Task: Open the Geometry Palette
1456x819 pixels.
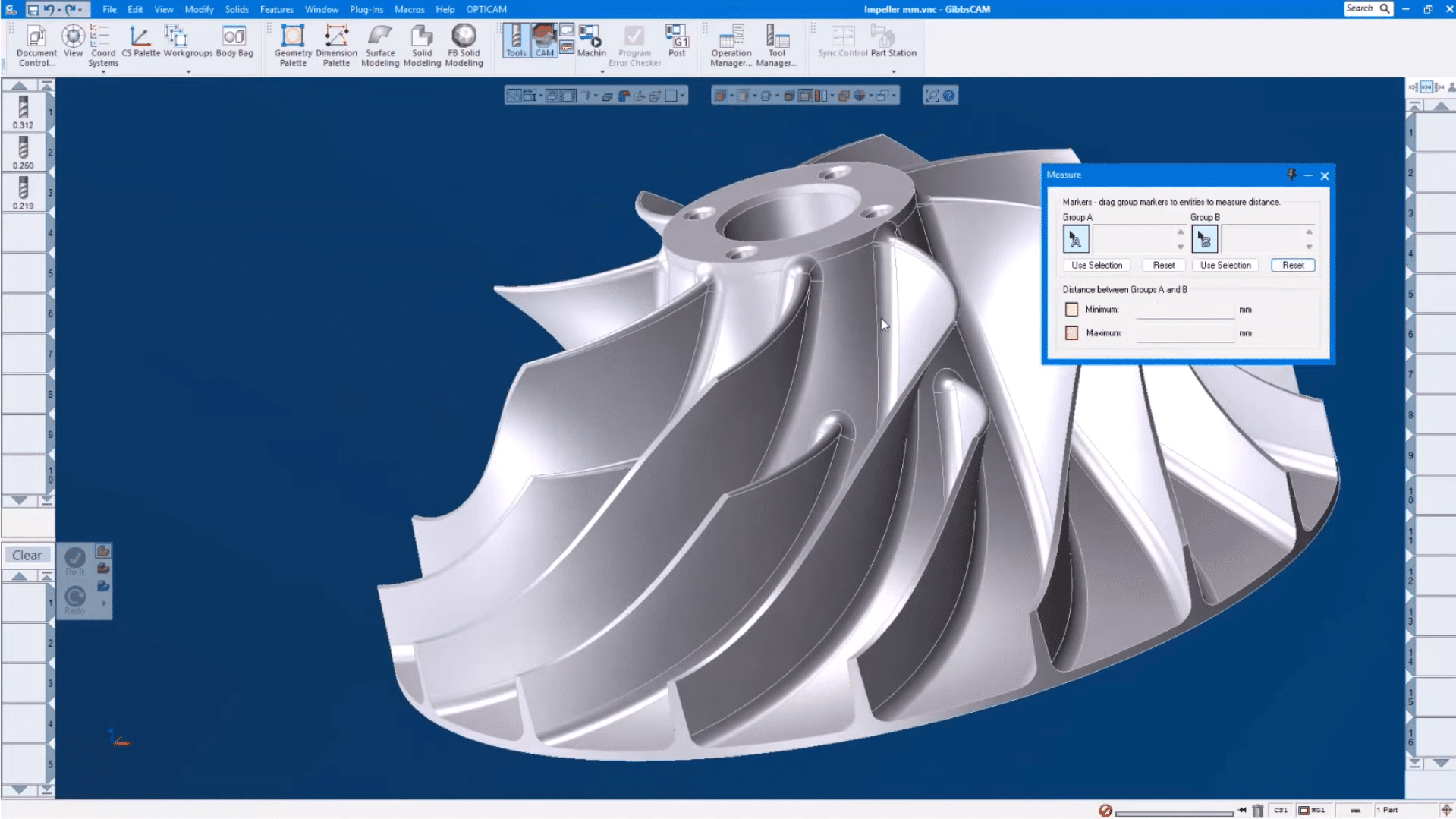Action: [292, 45]
